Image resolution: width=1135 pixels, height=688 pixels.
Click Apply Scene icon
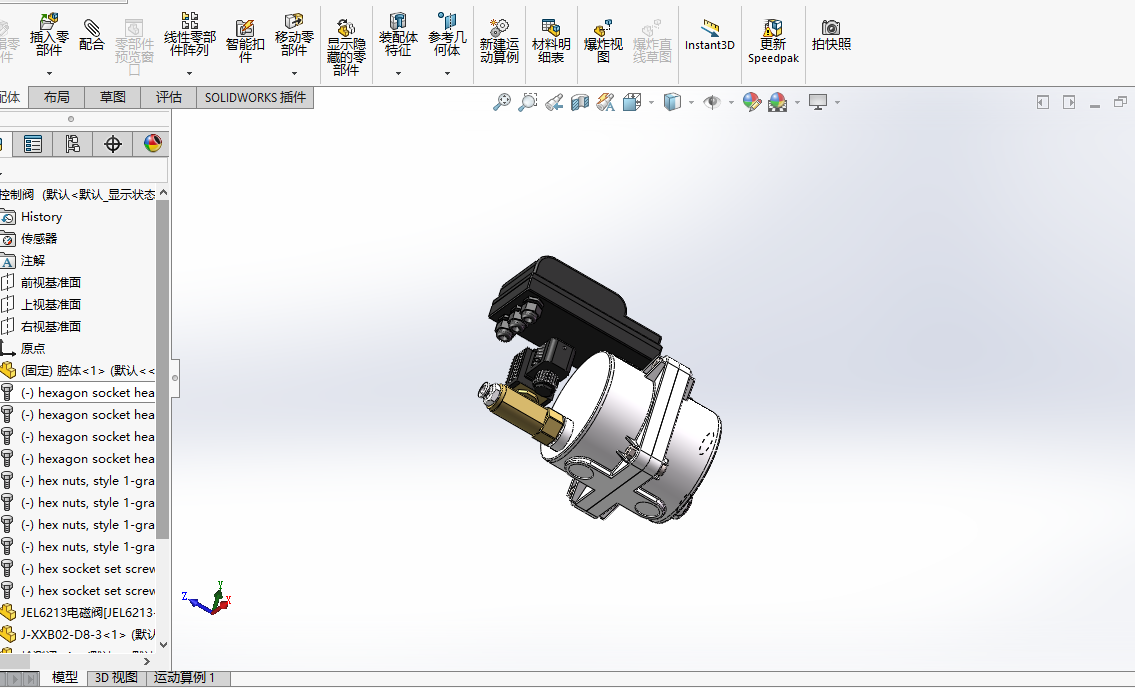pyautogui.click(x=778, y=102)
